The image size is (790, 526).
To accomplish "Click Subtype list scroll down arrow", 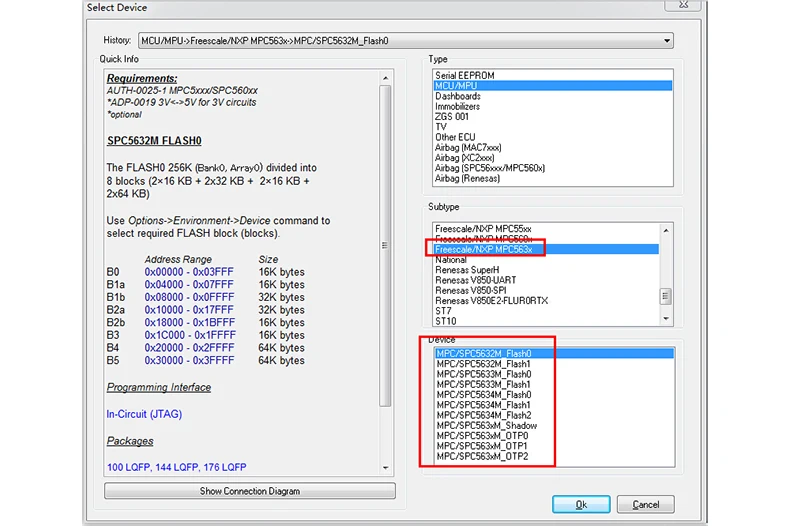I will [666, 319].
